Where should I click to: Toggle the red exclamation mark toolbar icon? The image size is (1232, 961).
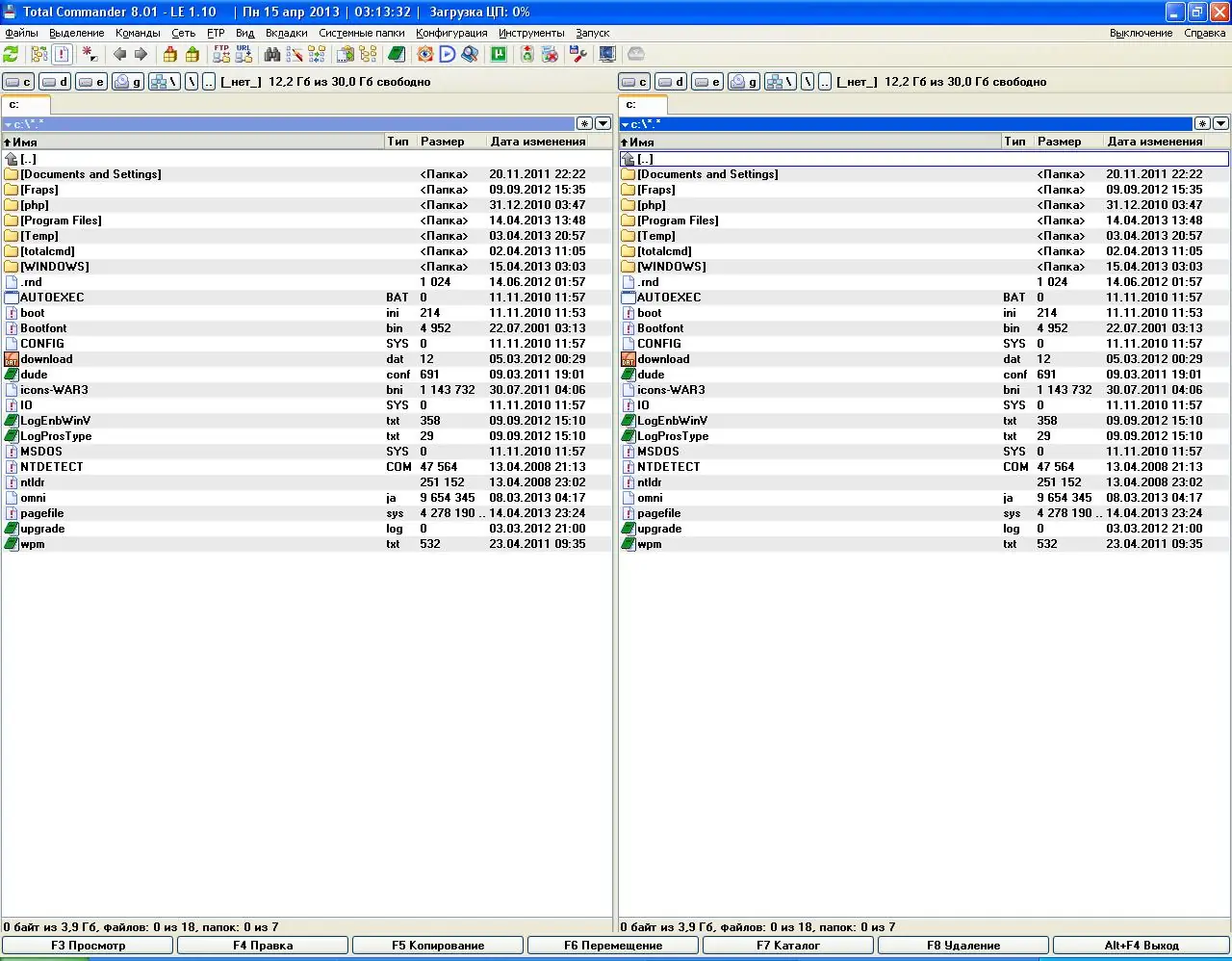click(63, 55)
